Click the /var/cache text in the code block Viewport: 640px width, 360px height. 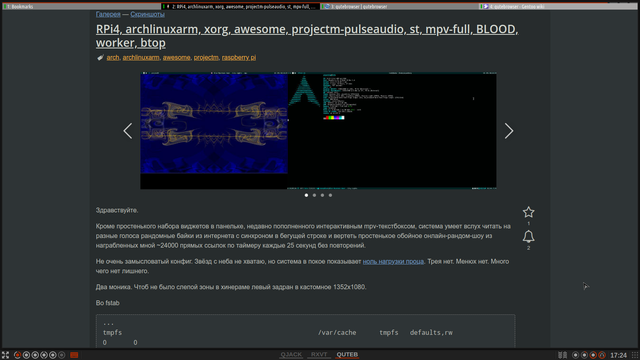[x=337, y=333]
